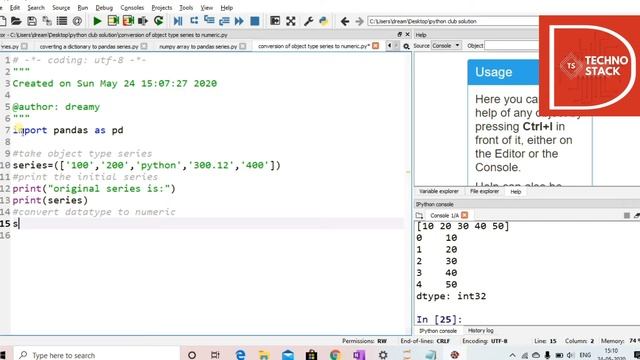
Task: Click the working directory path field
Action: (x=453, y=21)
